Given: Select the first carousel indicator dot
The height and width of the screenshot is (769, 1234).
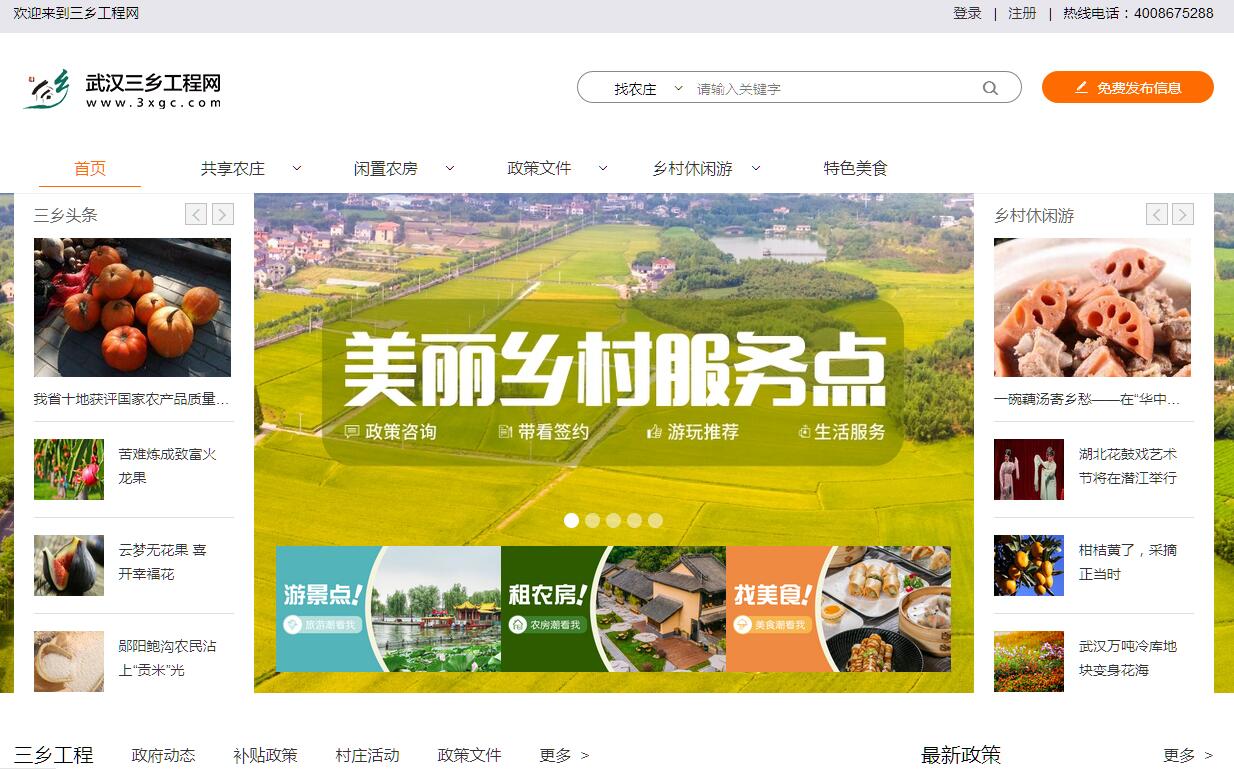Looking at the screenshot, I should click(x=572, y=520).
